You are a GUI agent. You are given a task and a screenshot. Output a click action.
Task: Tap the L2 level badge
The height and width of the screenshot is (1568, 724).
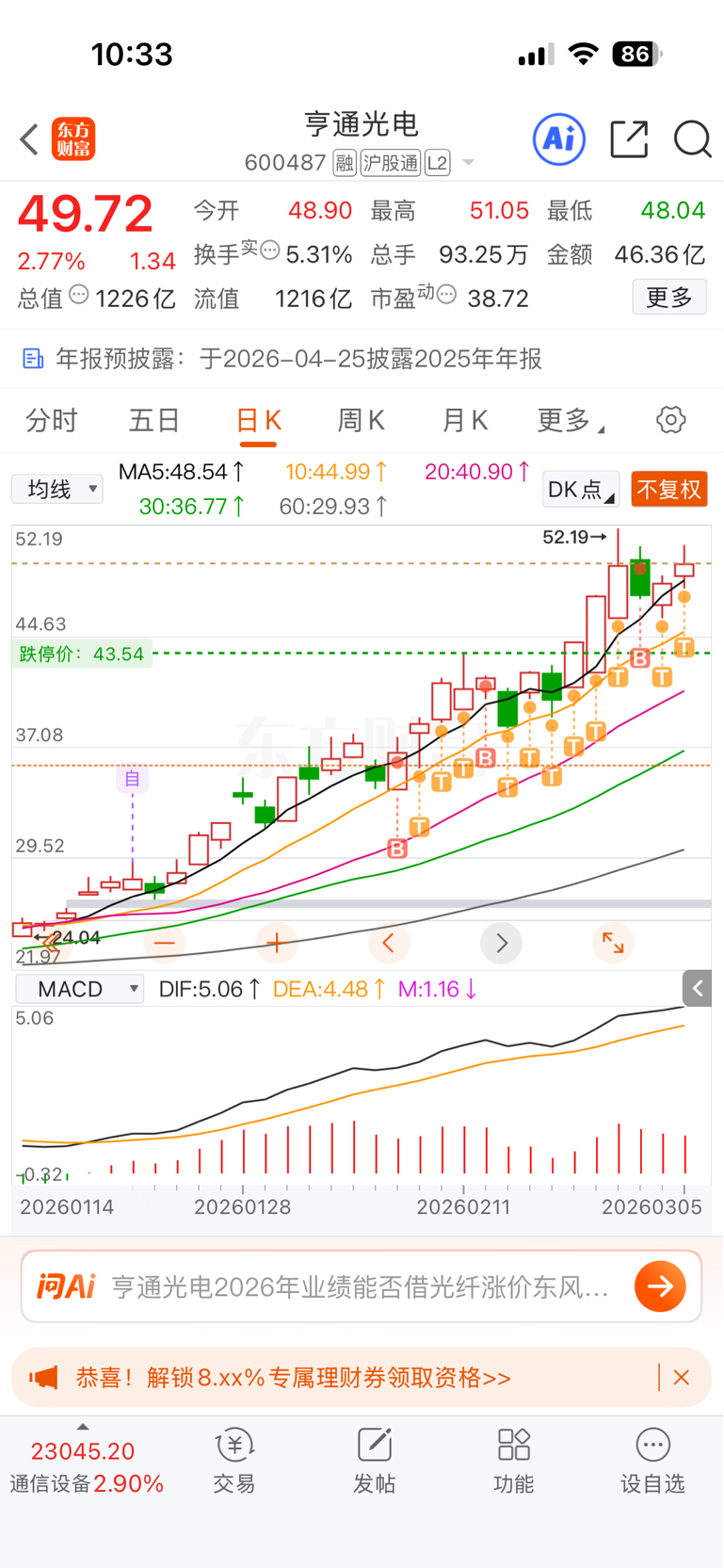(437, 163)
